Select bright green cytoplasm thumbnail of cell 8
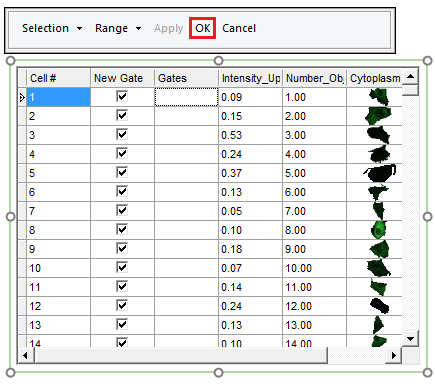Image resolution: width=435 pixels, height=387 pixels. click(379, 230)
